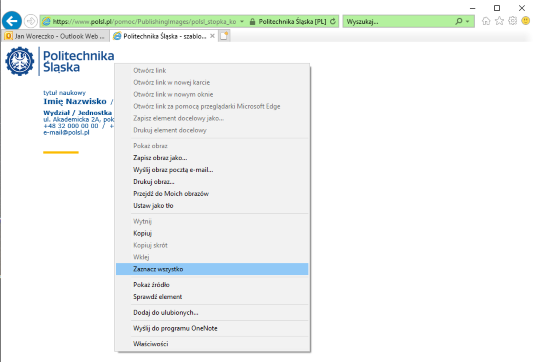Click 'e-mail@polsl.pl' text
Viewport: 535px width, 362px height.
tap(66, 132)
